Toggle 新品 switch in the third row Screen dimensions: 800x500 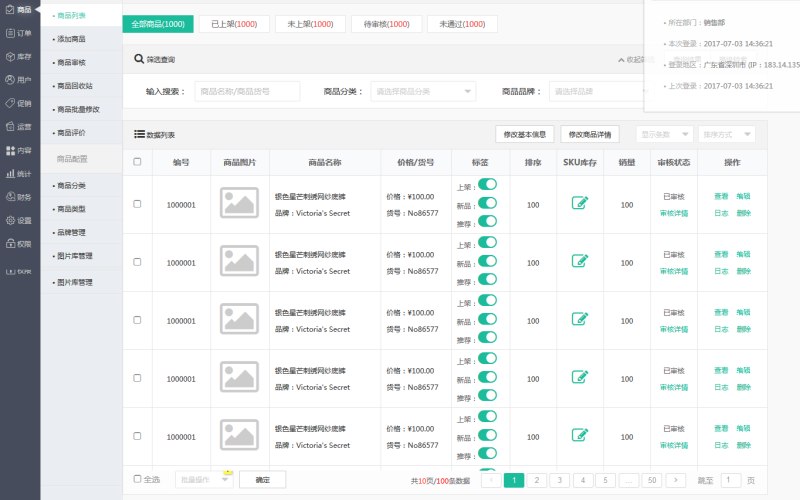(487, 319)
